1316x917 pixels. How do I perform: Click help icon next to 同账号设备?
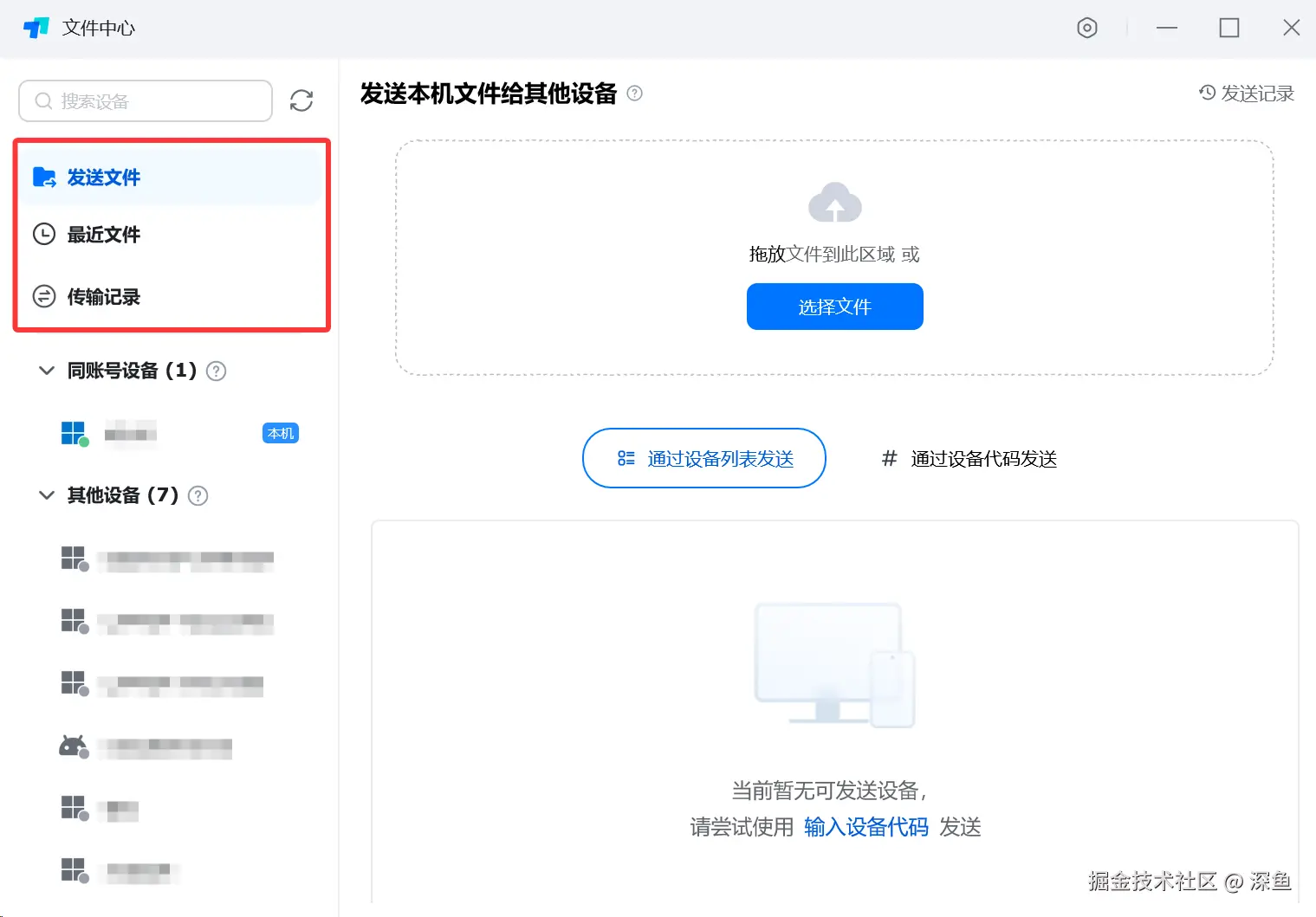(x=217, y=371)
